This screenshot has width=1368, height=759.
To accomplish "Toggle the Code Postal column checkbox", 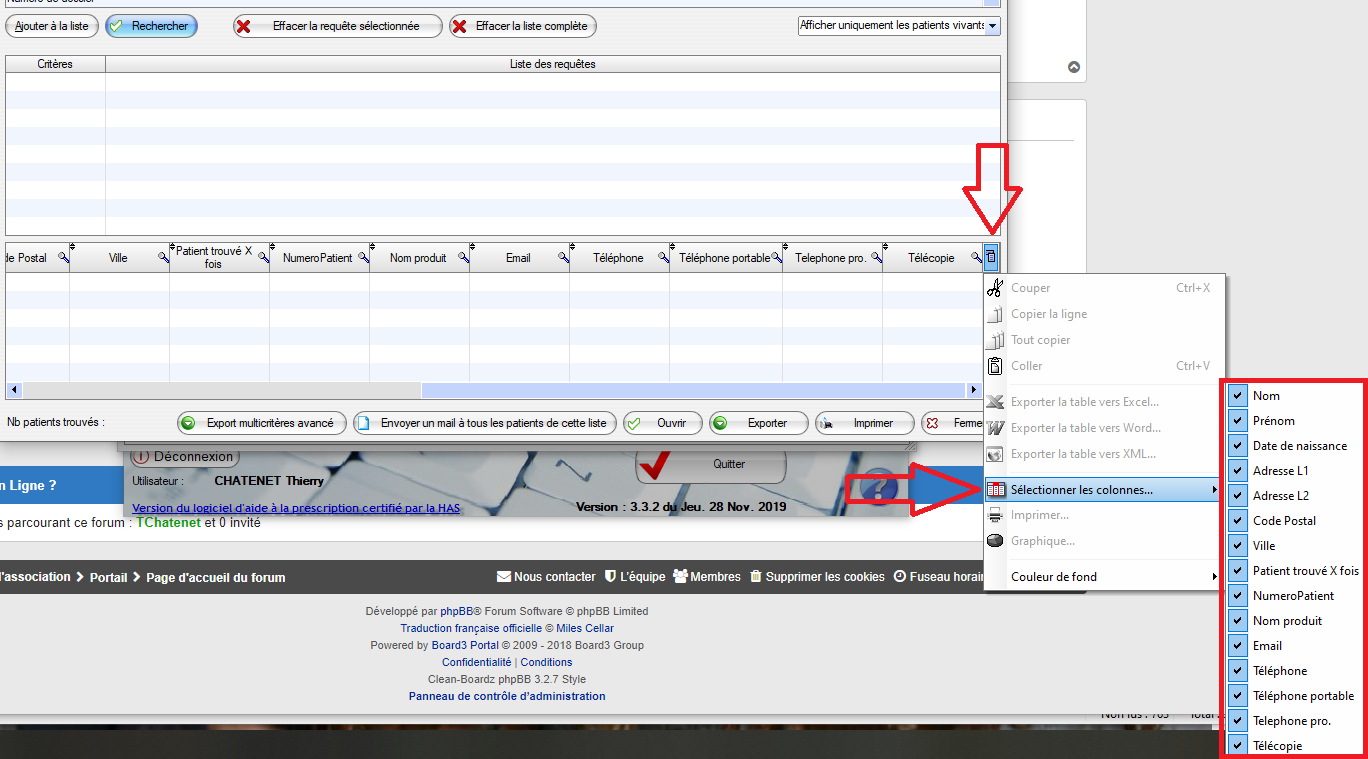I will click(x=1238, y=521).
